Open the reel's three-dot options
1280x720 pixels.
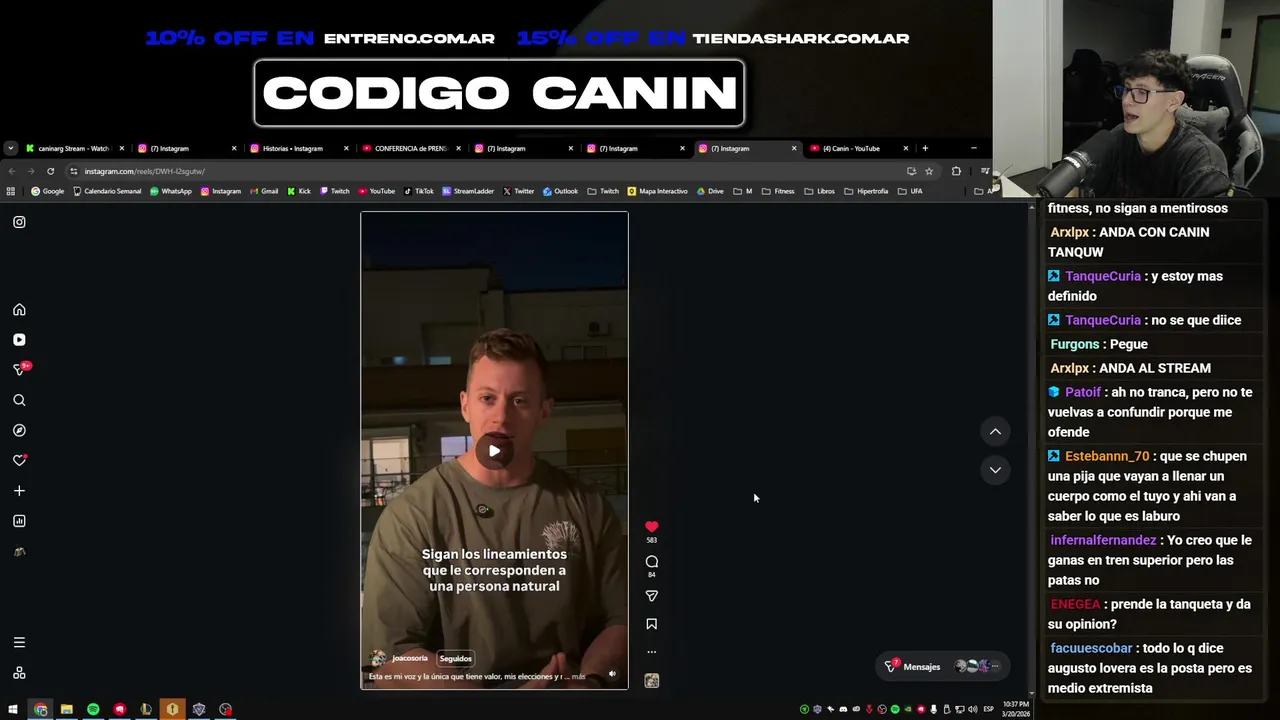click(651, 652)
